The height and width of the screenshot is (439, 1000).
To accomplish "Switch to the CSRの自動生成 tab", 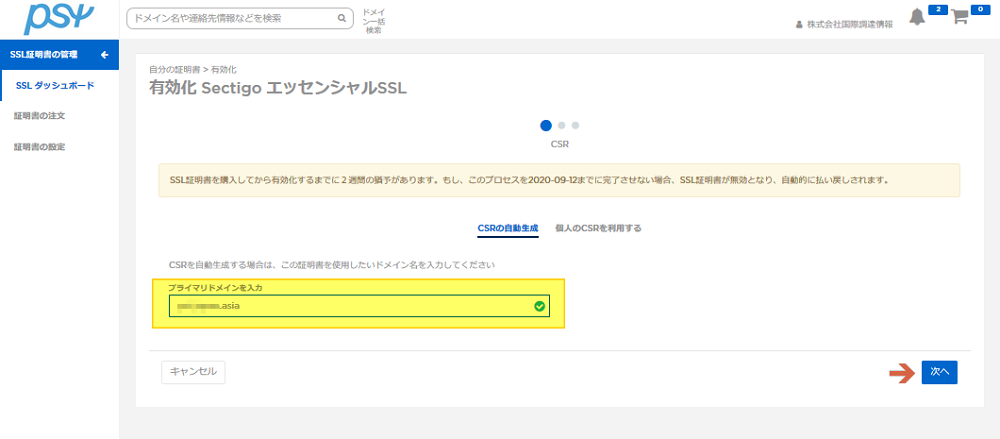I will (x=508, y=228).
